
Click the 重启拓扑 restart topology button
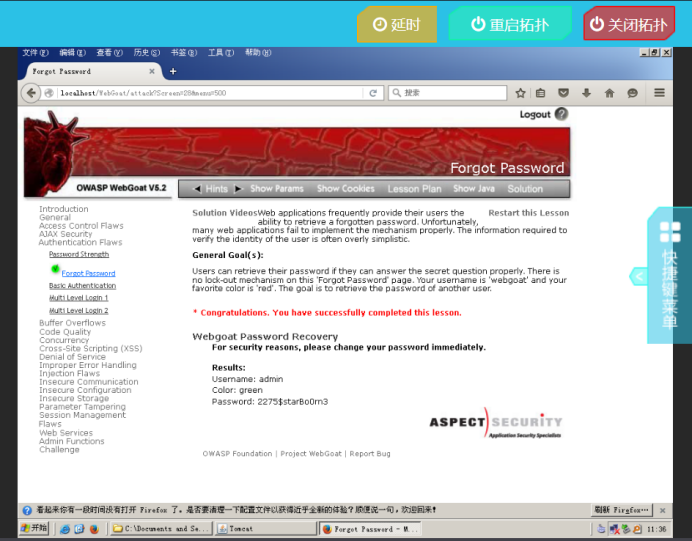click(510, 24)
